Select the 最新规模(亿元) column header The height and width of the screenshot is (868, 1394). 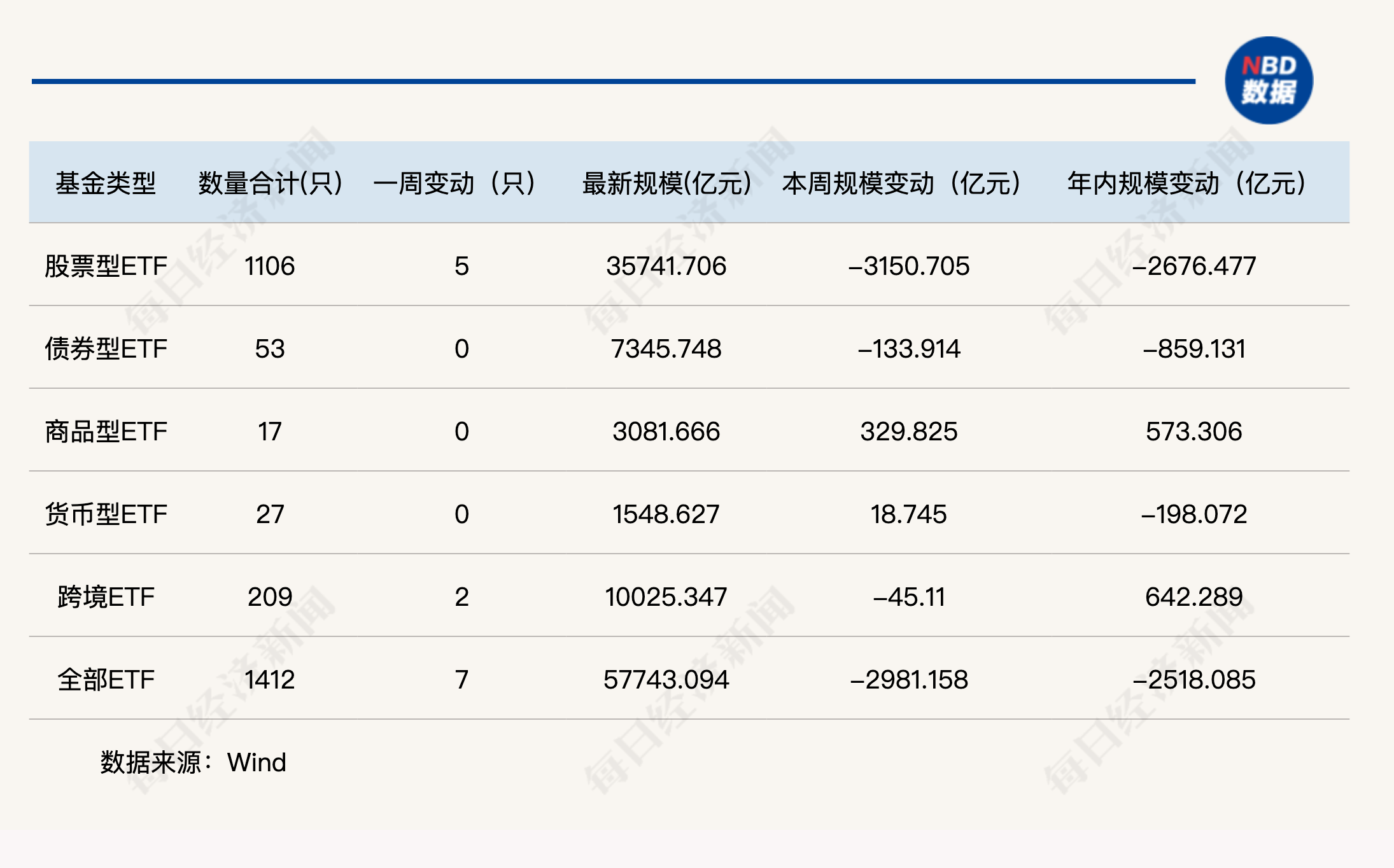pyautogui.click(x=666, y=183)
